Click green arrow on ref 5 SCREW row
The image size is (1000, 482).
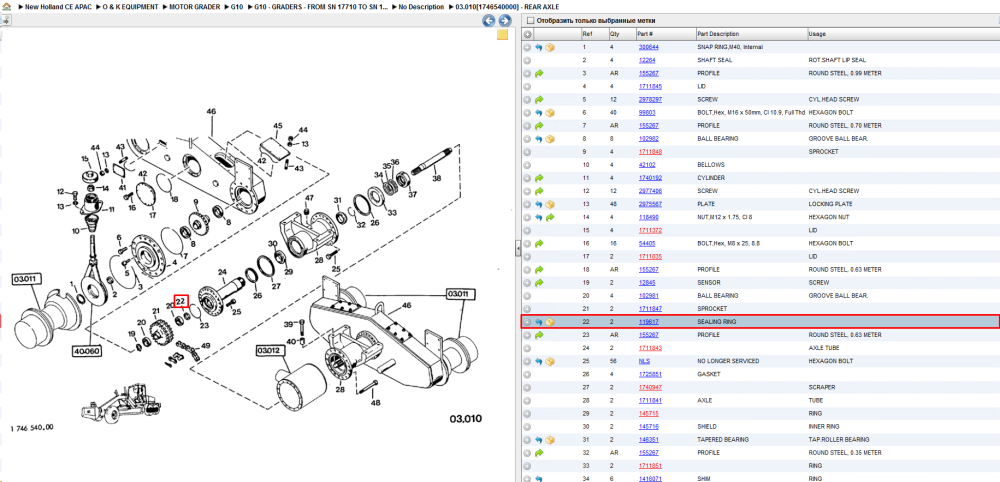[539, 99]
